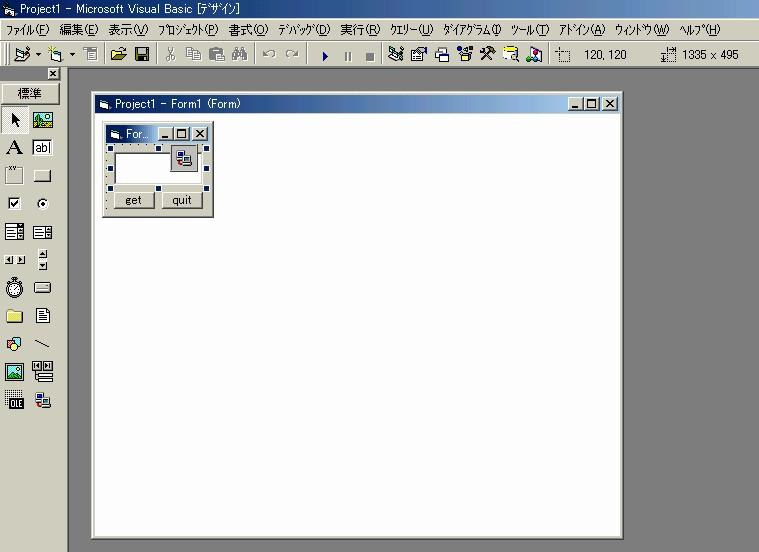Select the Winsock control in toolbox
Viewport: 759px width, 552px height.
tap(43, 400)
